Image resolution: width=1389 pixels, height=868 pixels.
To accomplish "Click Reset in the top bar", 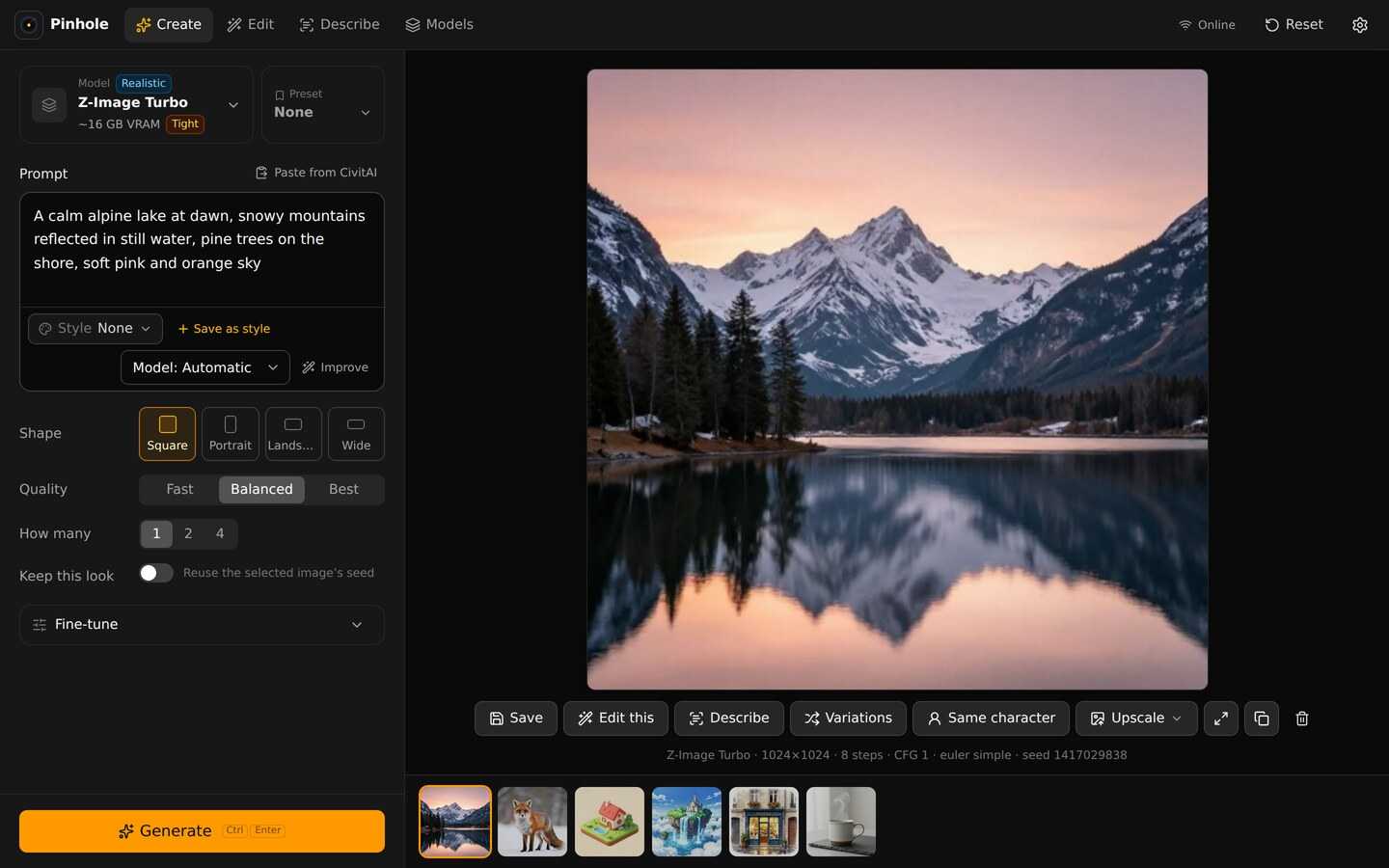I will pyautogui.click(x=1294, y=25).
